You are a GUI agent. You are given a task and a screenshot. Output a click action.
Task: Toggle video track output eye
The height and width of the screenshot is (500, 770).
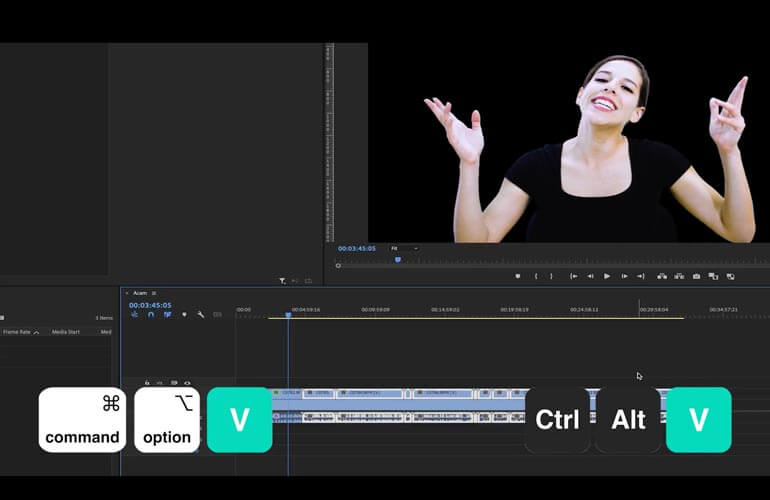[x=187, y=382]
